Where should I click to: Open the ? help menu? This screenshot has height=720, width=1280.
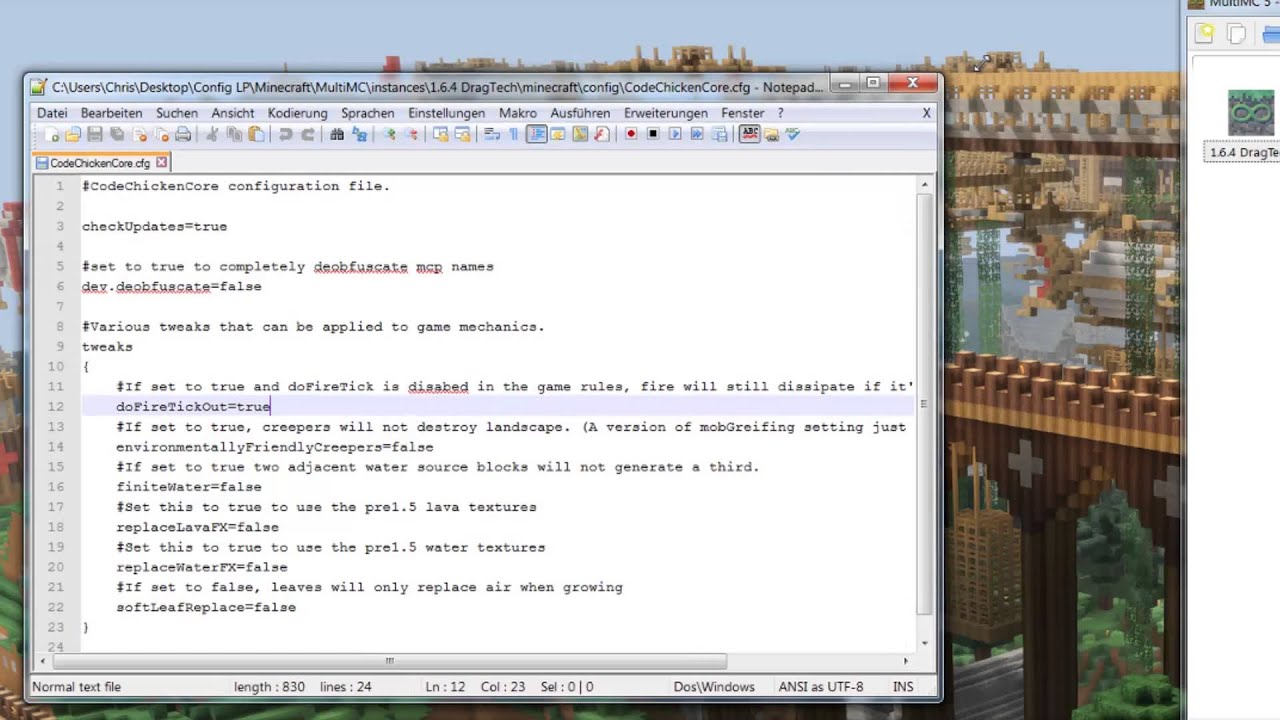(x=781, y=113)
